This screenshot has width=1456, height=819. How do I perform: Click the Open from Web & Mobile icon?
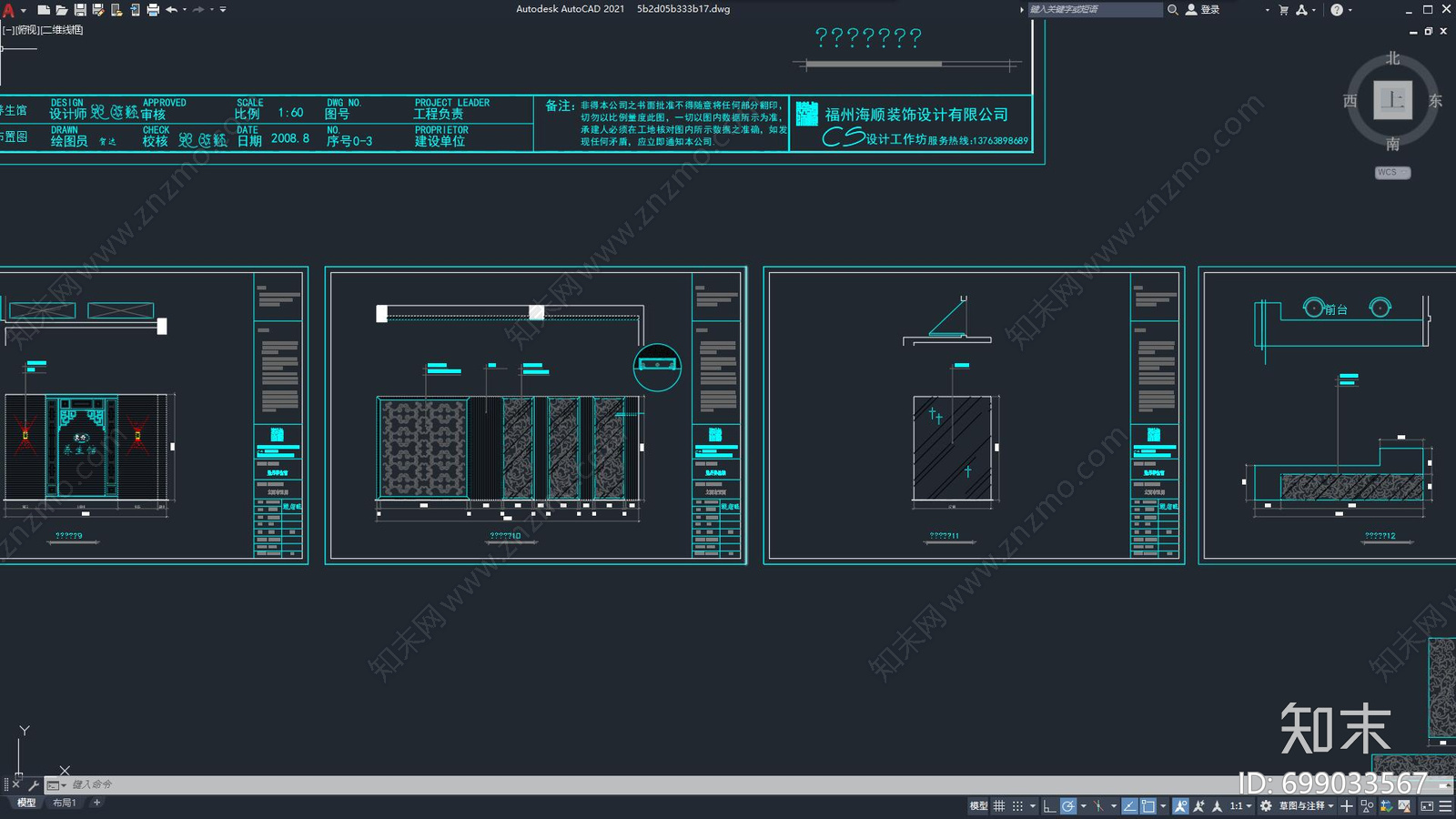coord(116,10)
